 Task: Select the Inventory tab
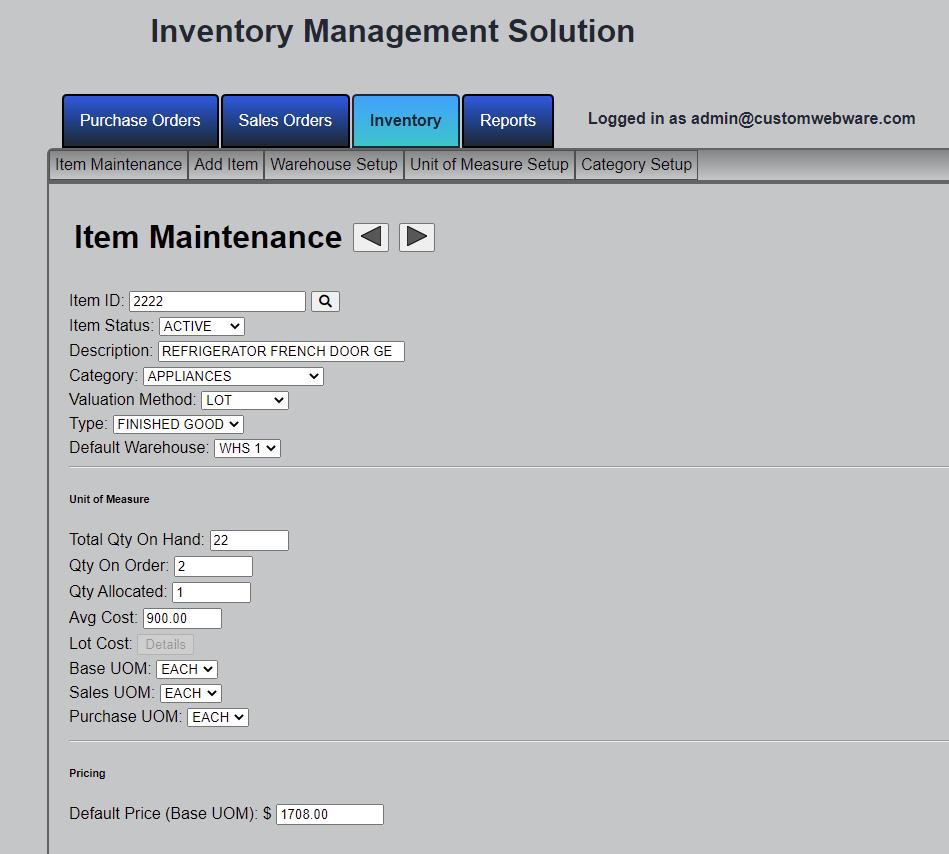pos(406,120)
